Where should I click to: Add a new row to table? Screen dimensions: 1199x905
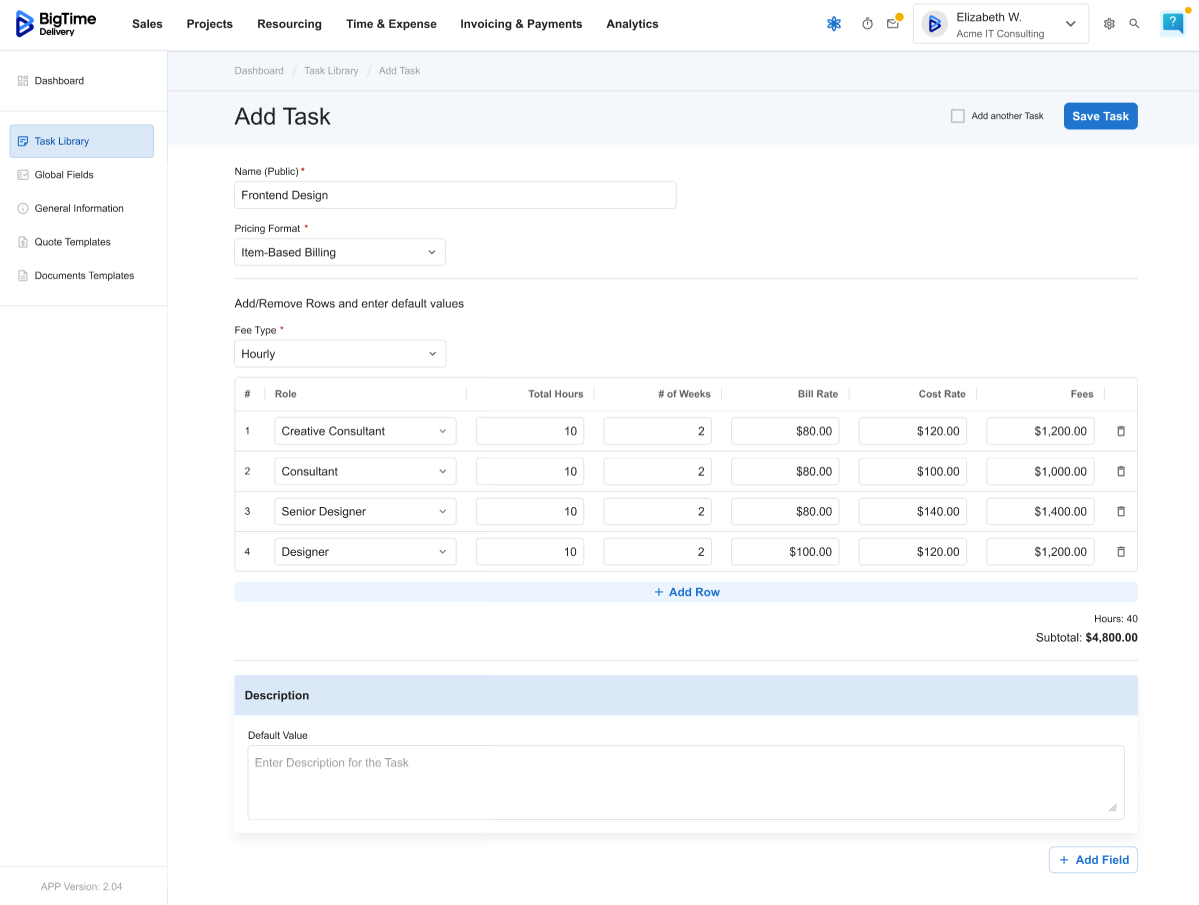tap(686, 592)
